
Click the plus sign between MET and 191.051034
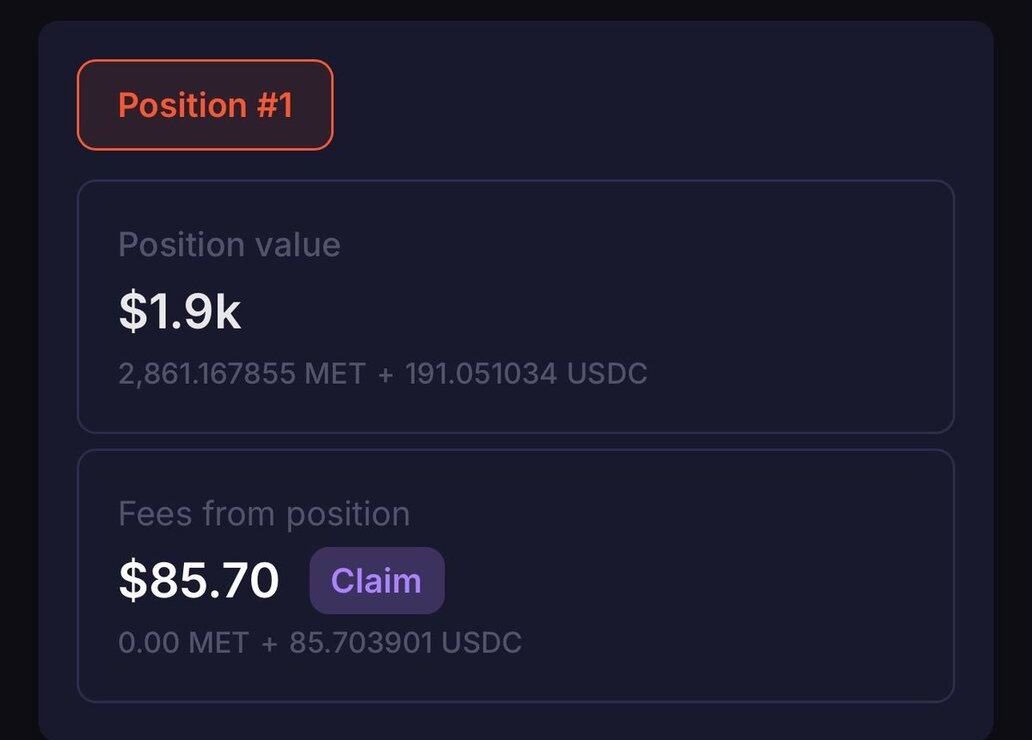[385, 374]
